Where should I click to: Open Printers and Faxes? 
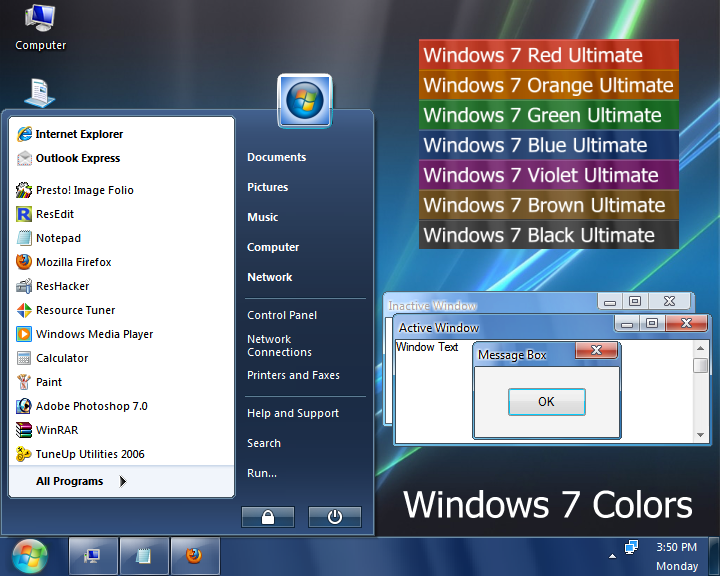click(x=293, y=375)
